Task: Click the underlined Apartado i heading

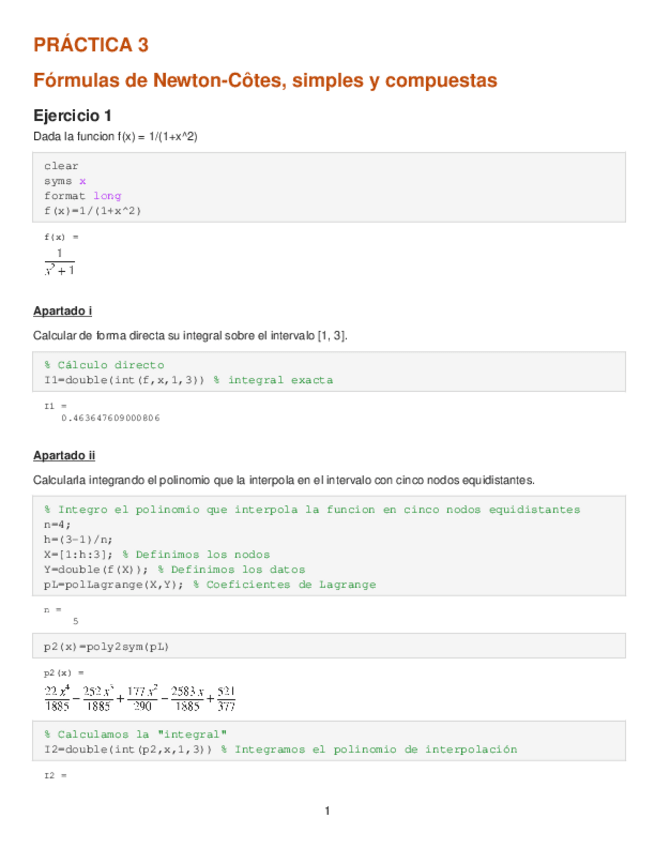Action: click(62, 311)
